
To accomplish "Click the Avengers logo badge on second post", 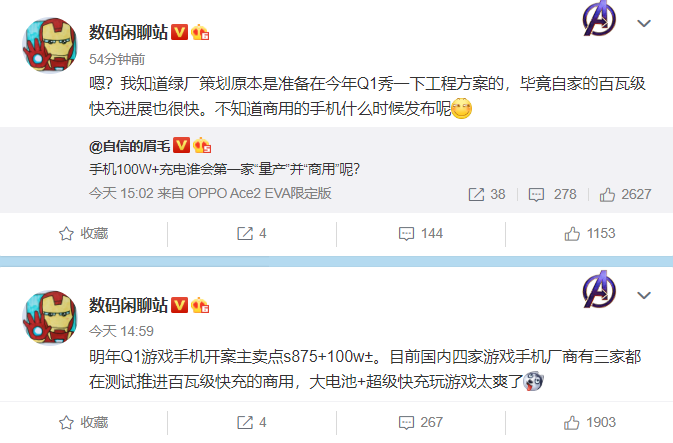I will point(599,289).
